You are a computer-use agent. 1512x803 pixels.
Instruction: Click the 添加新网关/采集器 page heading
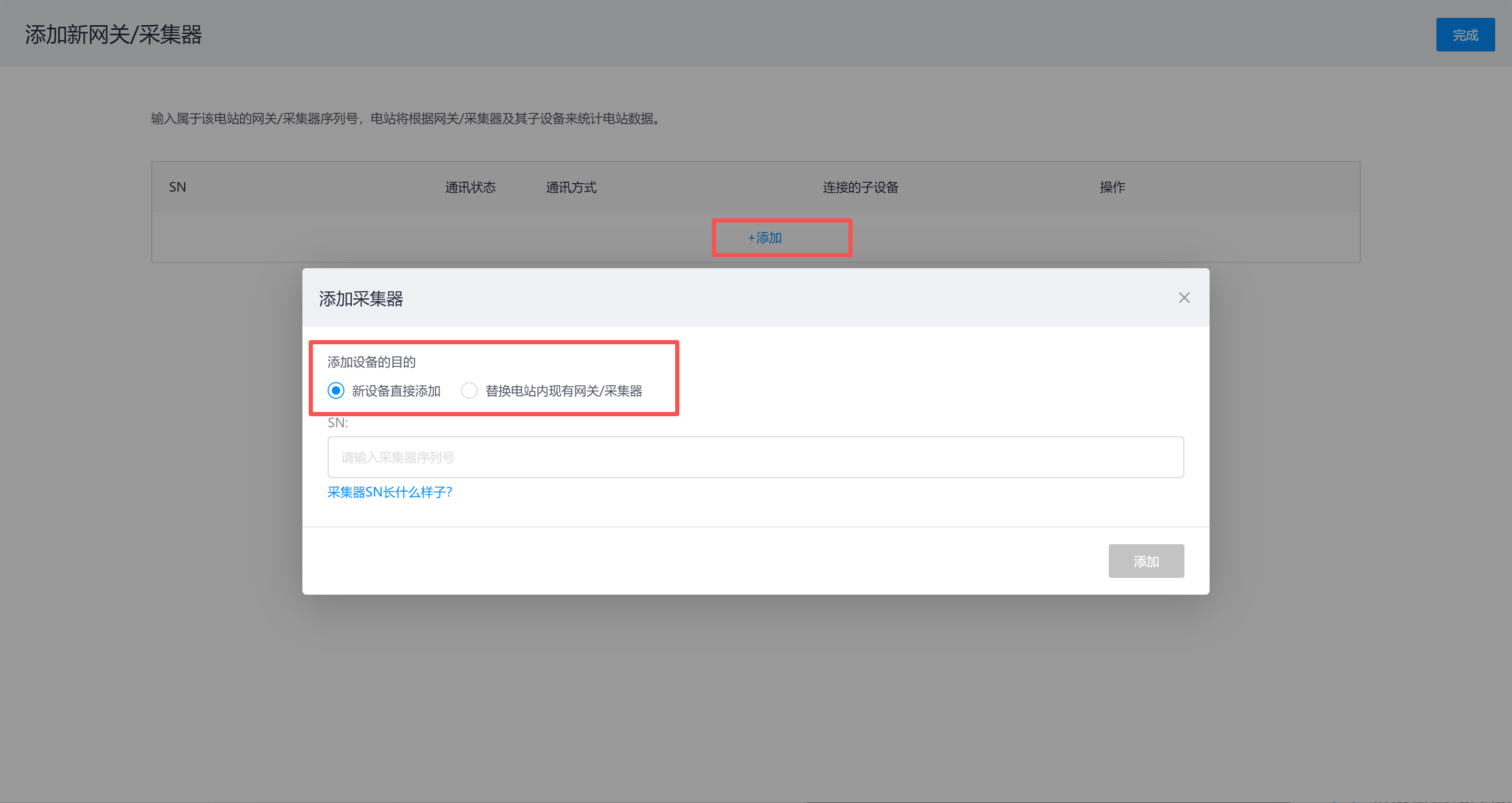click(113, 34)
